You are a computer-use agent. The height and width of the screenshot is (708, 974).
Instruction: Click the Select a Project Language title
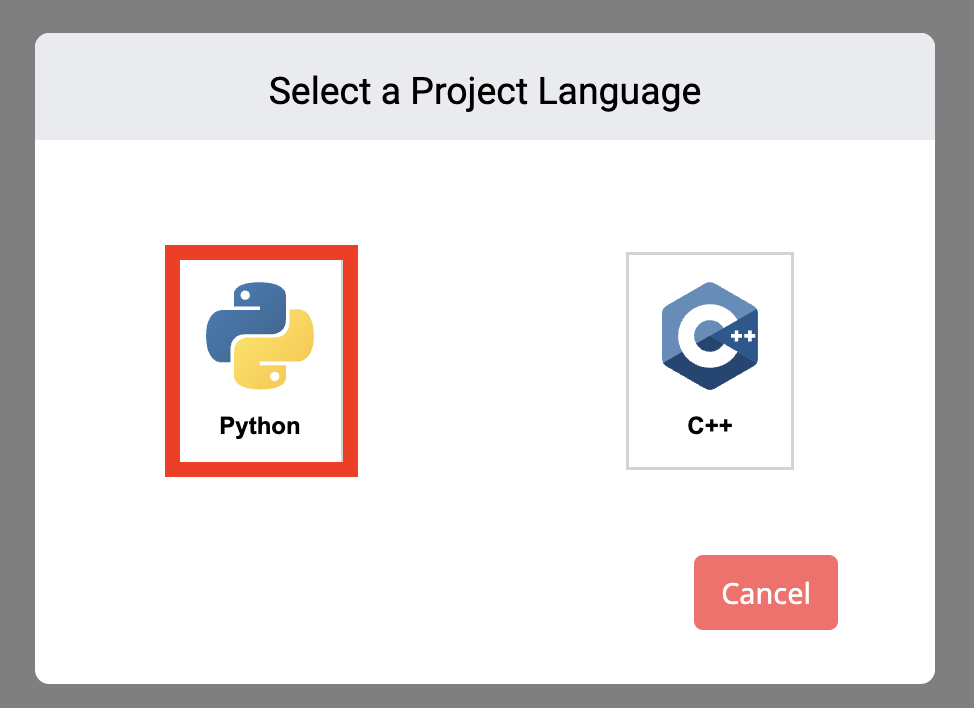(x=484, y=91)
